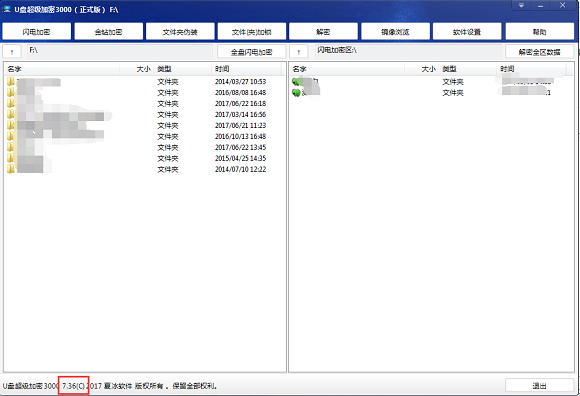Sort left panel by 名字 column
Screen dimensions: 580x396
tap(62, 69)
